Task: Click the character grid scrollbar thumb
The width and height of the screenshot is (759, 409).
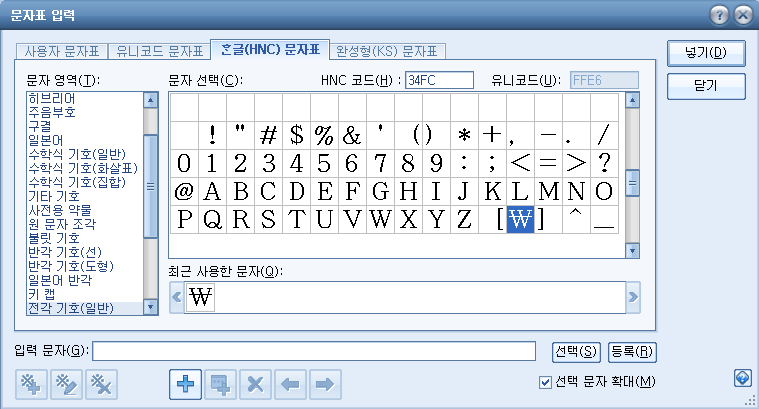Action: tap(632, 183)
